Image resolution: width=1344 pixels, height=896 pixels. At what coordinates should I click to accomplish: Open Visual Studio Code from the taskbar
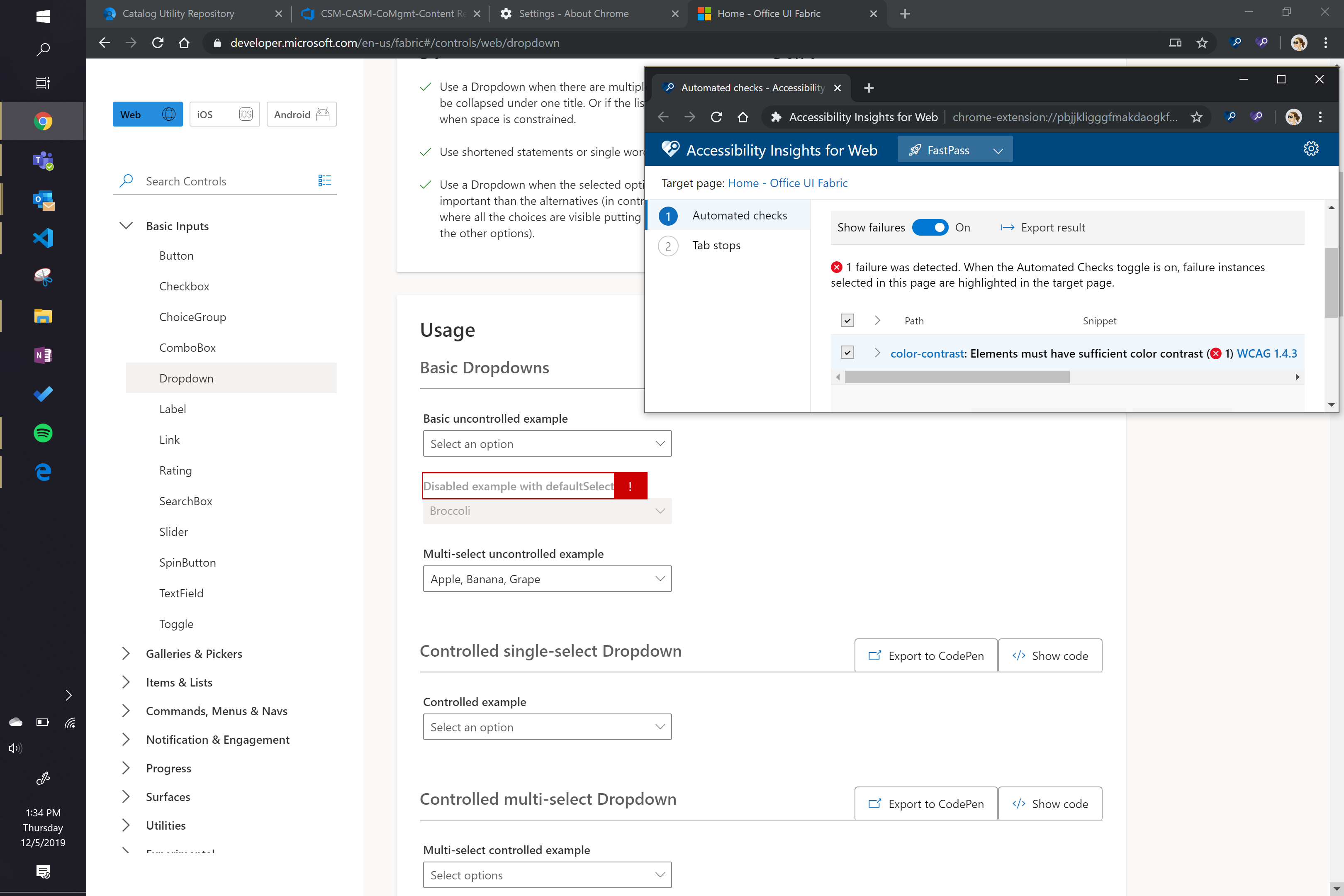click(43, 238)
